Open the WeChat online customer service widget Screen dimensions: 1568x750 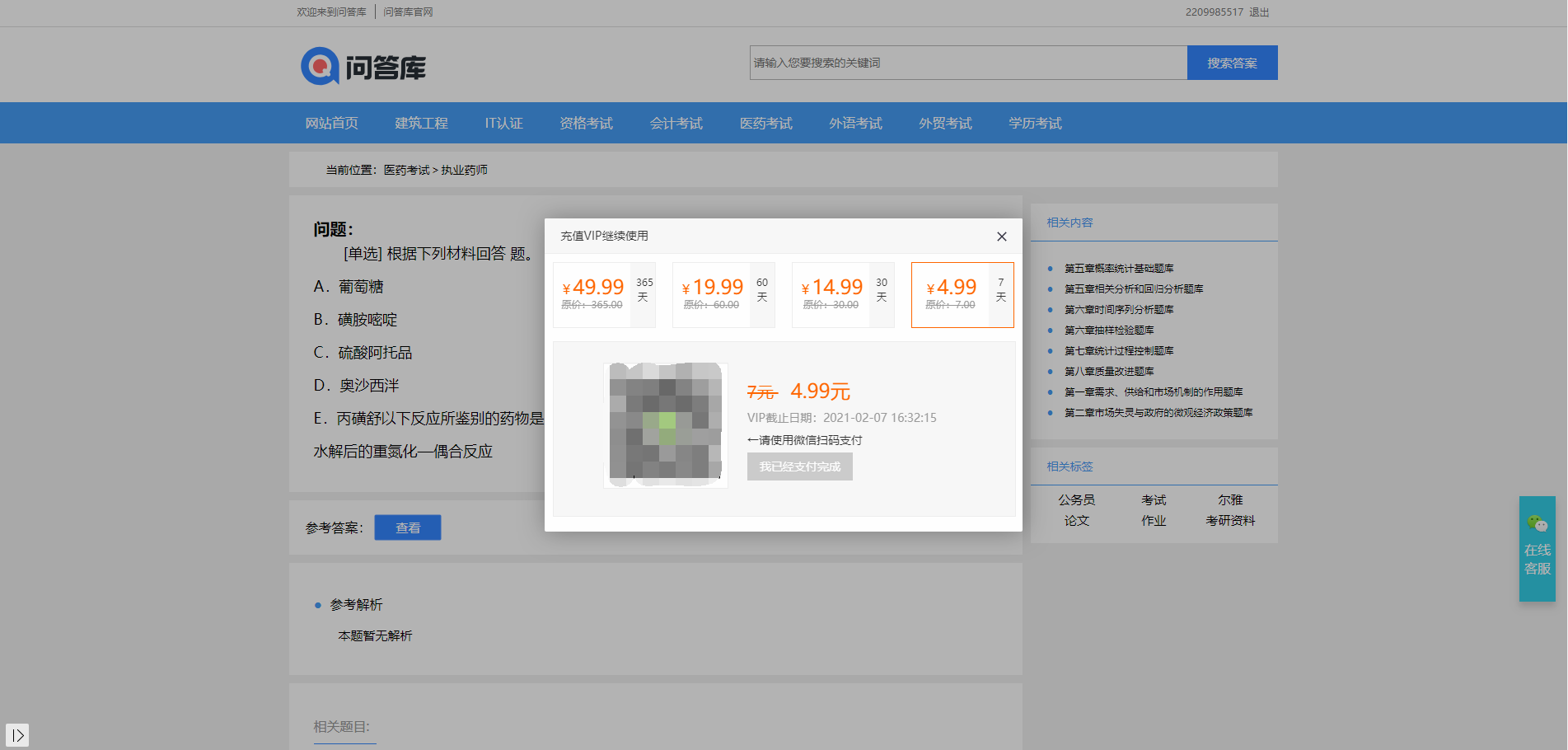pyautogui.click(x=1538, y=549)
